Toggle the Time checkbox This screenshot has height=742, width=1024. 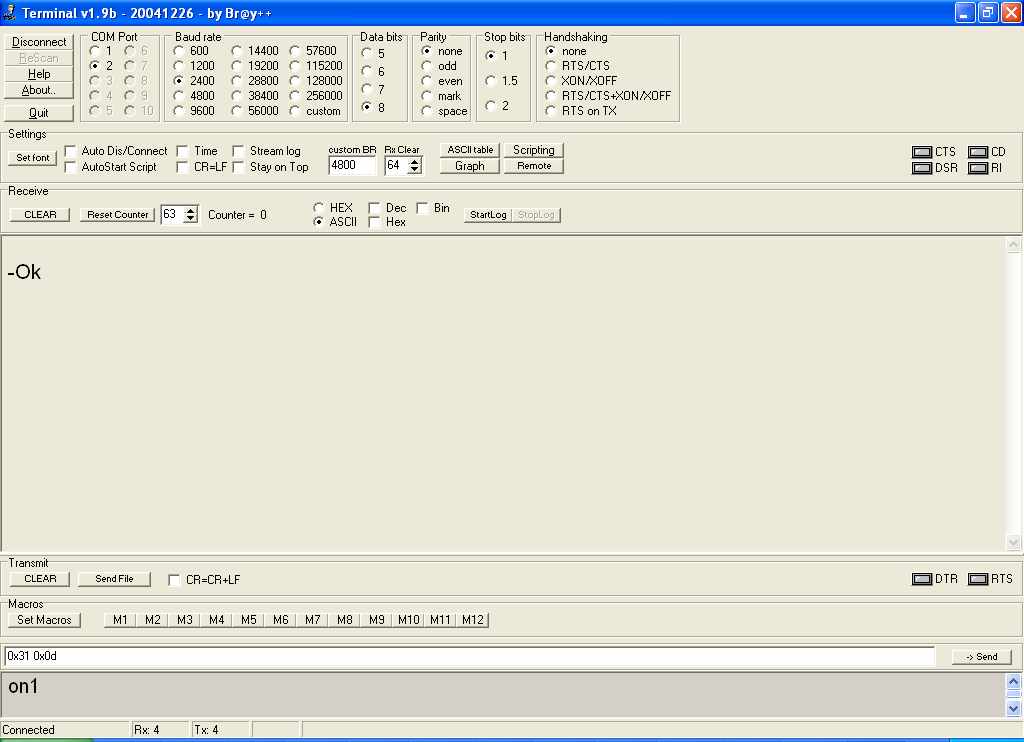[182, 151]
